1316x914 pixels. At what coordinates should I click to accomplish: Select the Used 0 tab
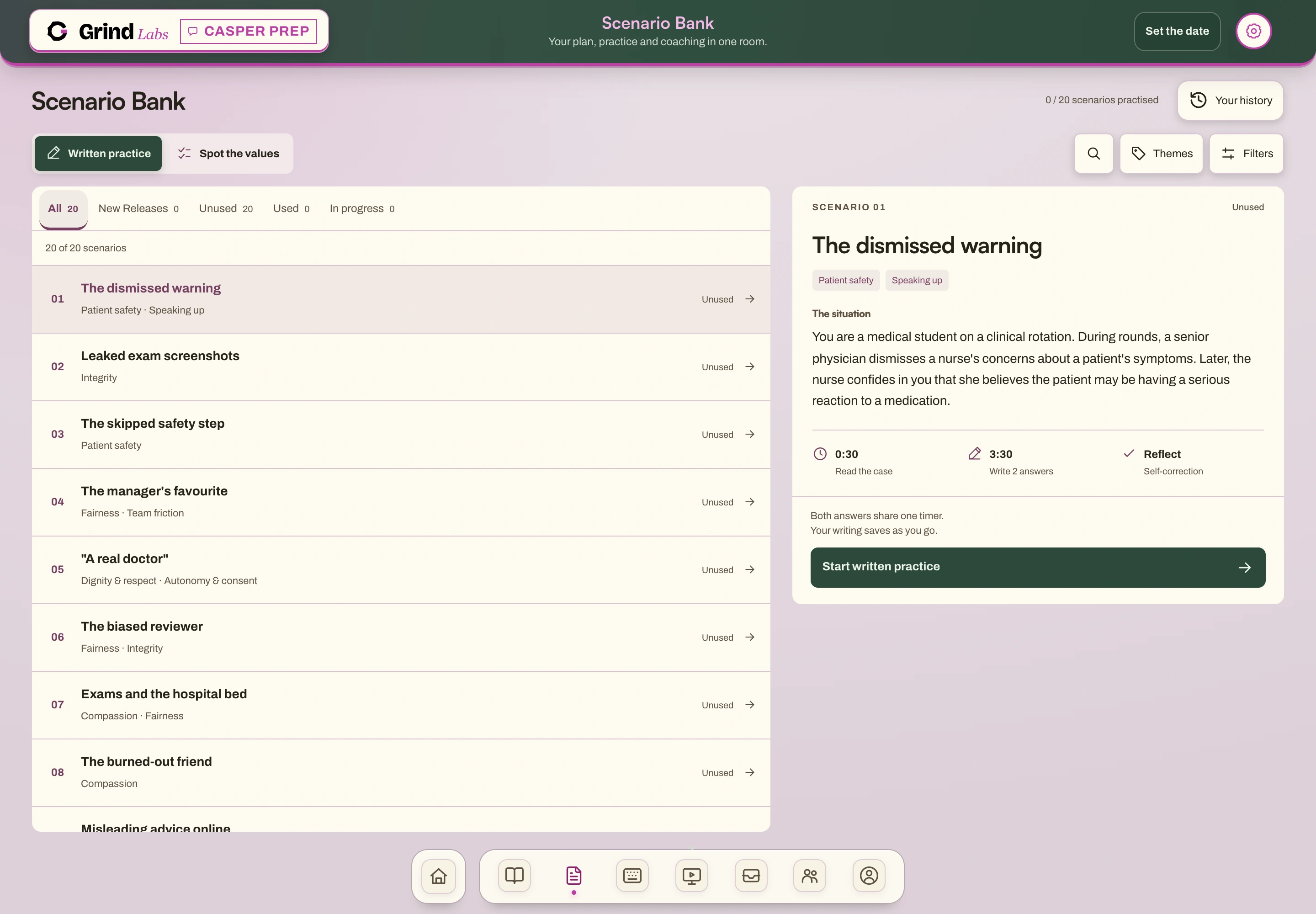(291, 208)
